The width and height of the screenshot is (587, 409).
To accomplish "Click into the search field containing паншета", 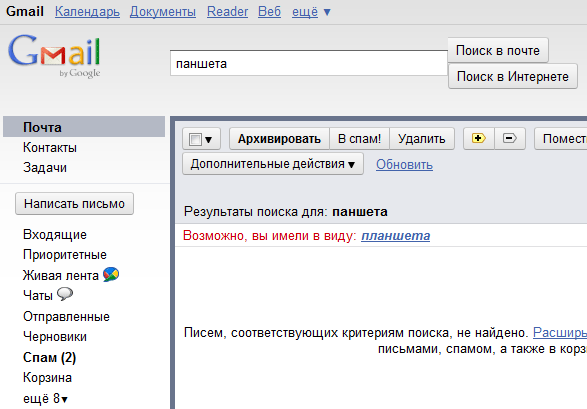I will click(x=309, y=63).
